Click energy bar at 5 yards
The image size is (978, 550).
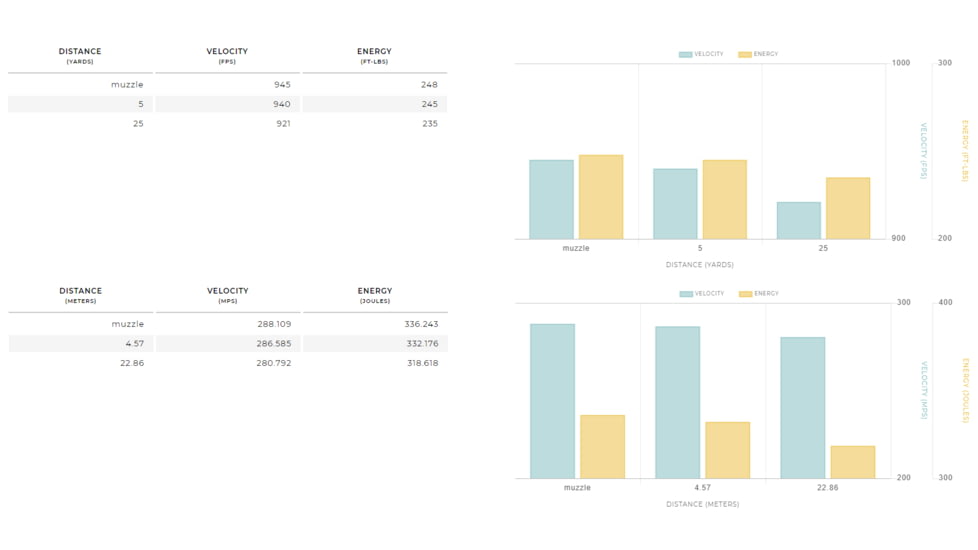pyautogui.click(x=724, y=199)
